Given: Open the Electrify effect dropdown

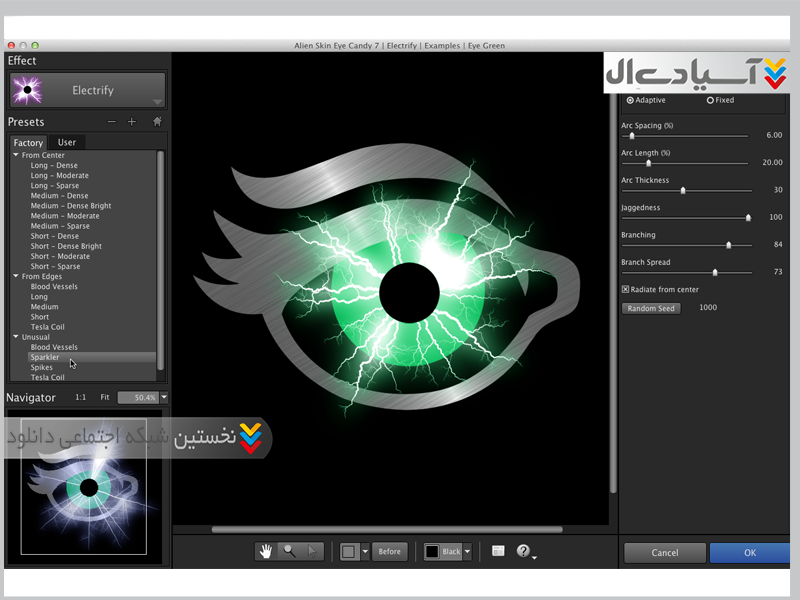Looking at the screenshot, I should (x=87, y=90).
